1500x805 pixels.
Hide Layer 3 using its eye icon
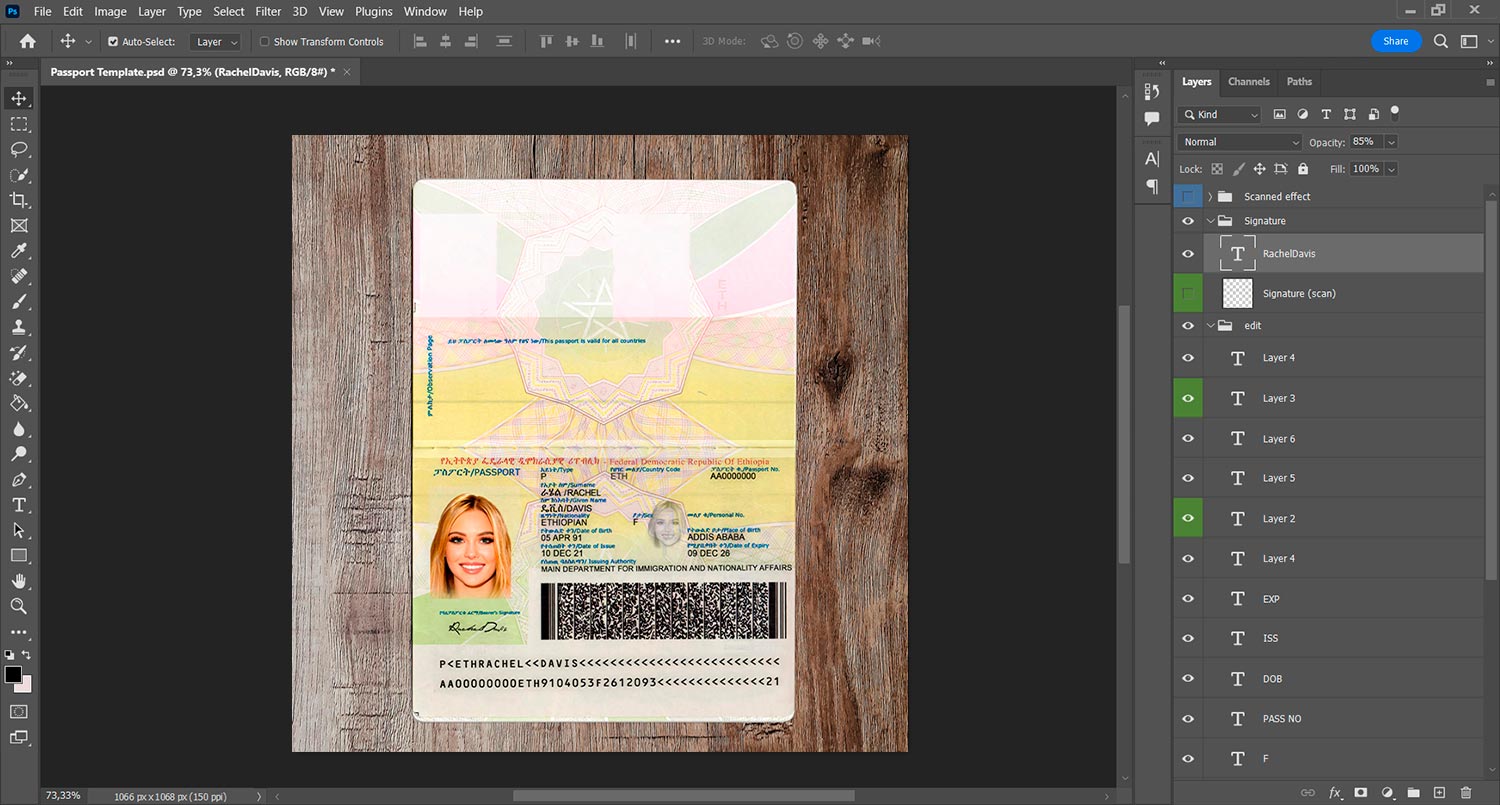[1188, 398]
